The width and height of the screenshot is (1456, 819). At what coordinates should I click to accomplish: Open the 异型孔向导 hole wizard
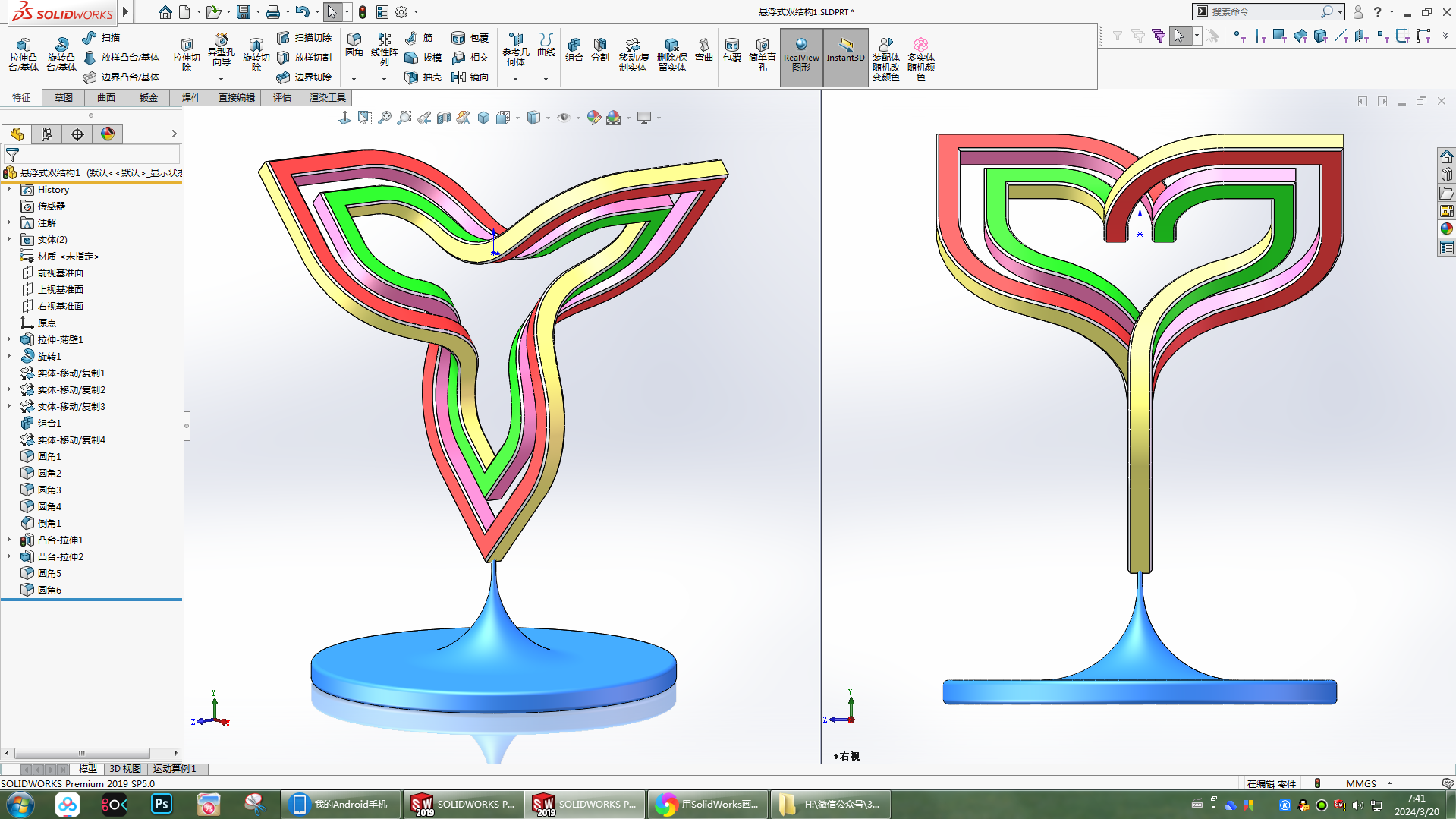[221, 52]
